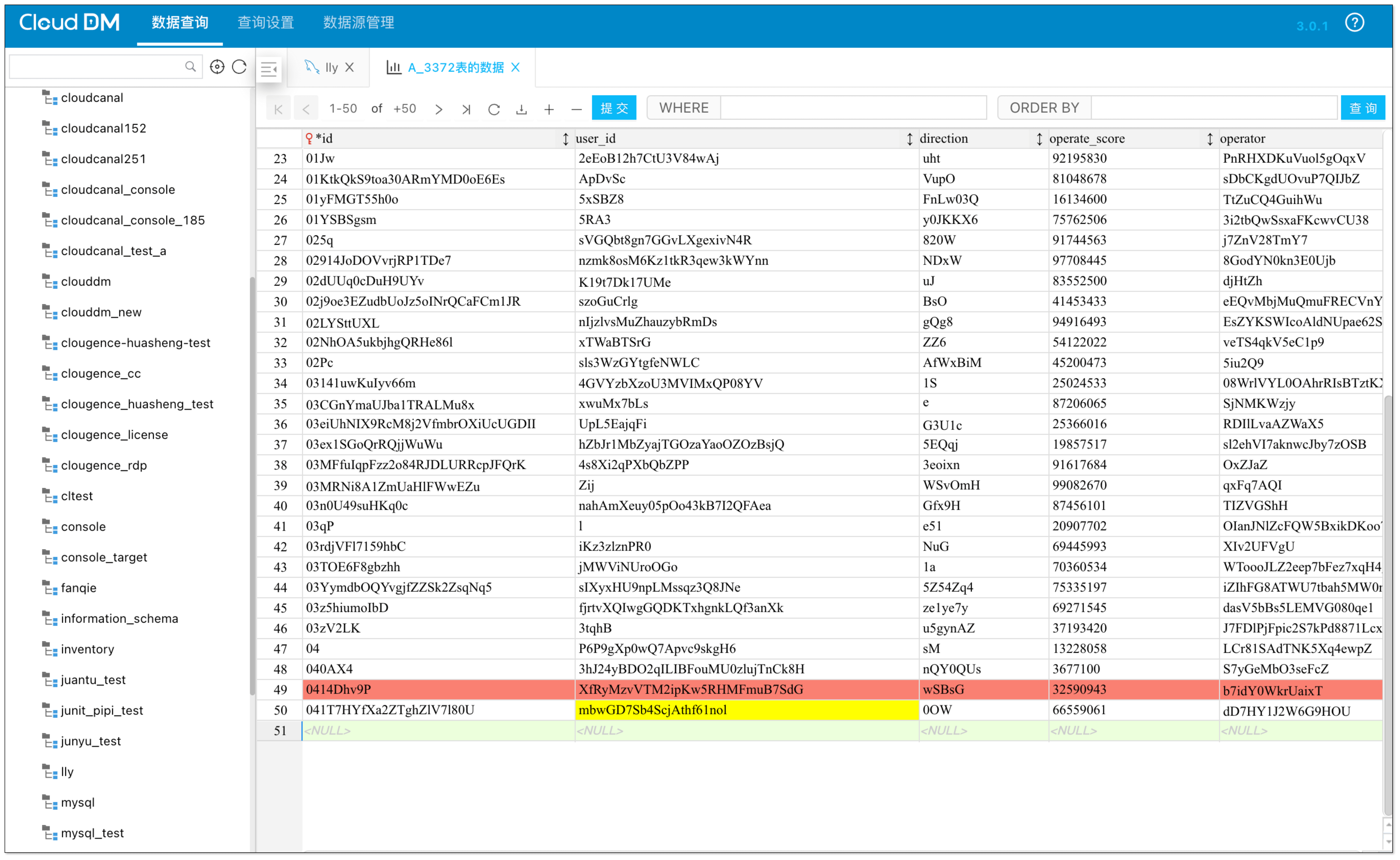Switch to the 数据源管理 menu
This screenshot has width=1400, height=860.
click(358, 23)
